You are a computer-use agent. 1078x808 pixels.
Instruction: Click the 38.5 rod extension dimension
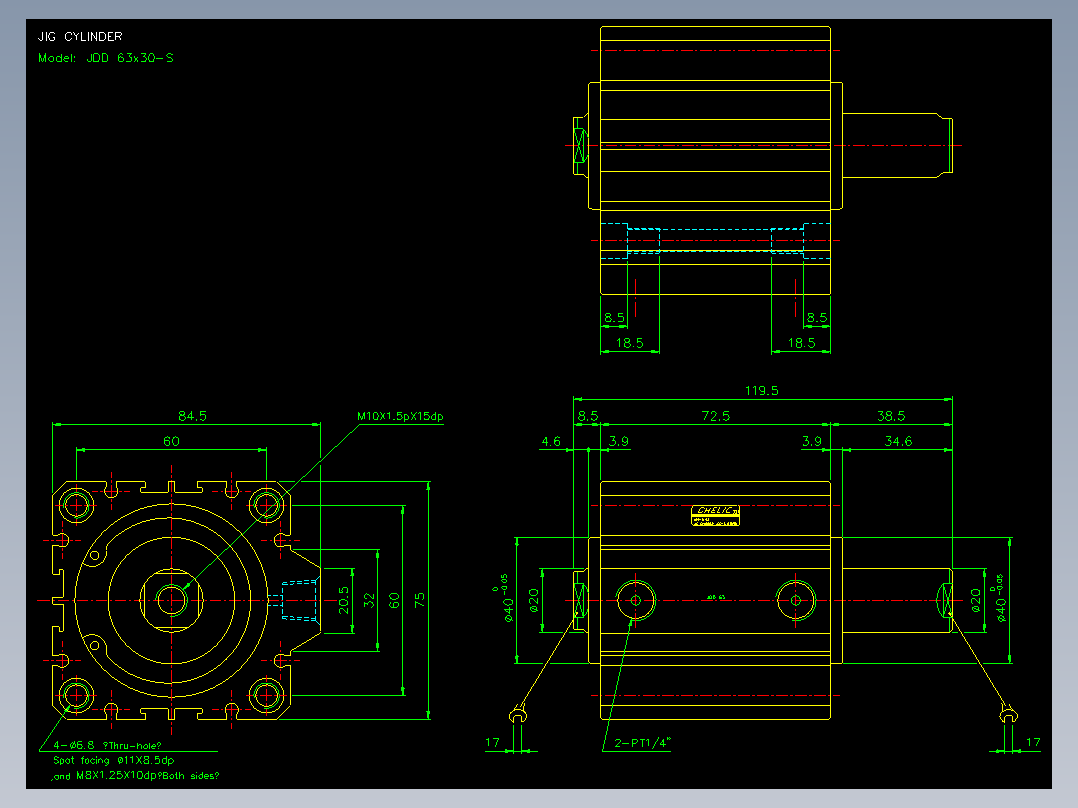click(891, 415)
